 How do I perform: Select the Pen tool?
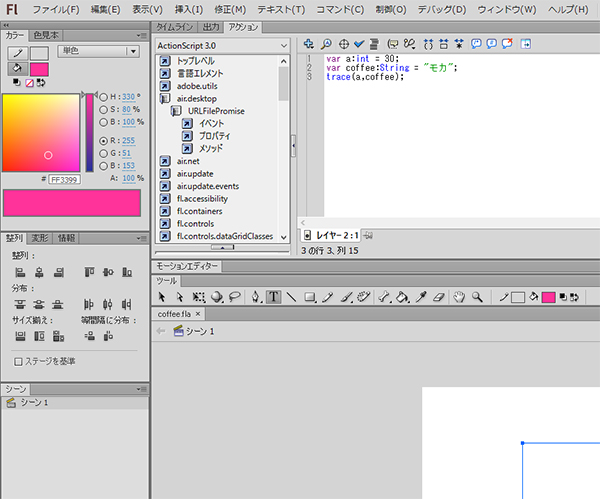tap(256, 297)
